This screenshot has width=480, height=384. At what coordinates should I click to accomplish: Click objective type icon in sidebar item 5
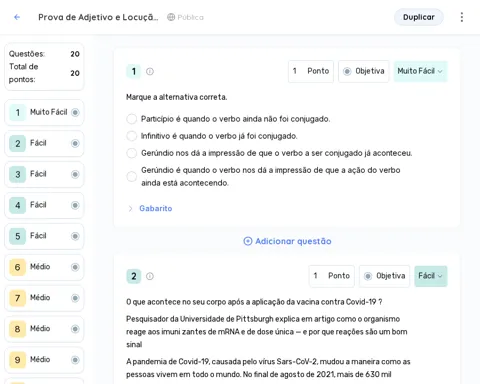click(x=75, y=236)
